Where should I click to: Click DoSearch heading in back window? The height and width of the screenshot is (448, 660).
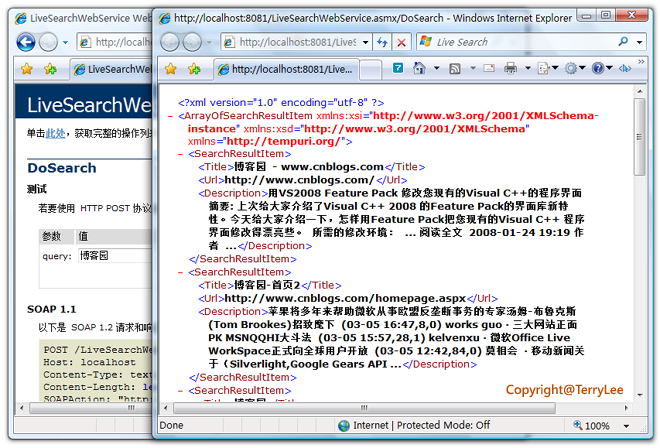tap(62, 168)
